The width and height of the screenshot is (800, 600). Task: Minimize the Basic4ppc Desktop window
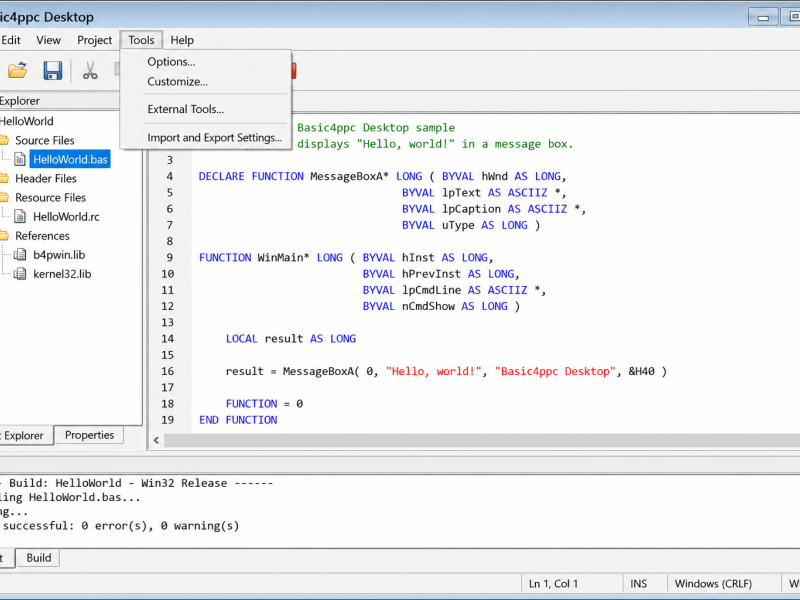[x=763, y=17]
